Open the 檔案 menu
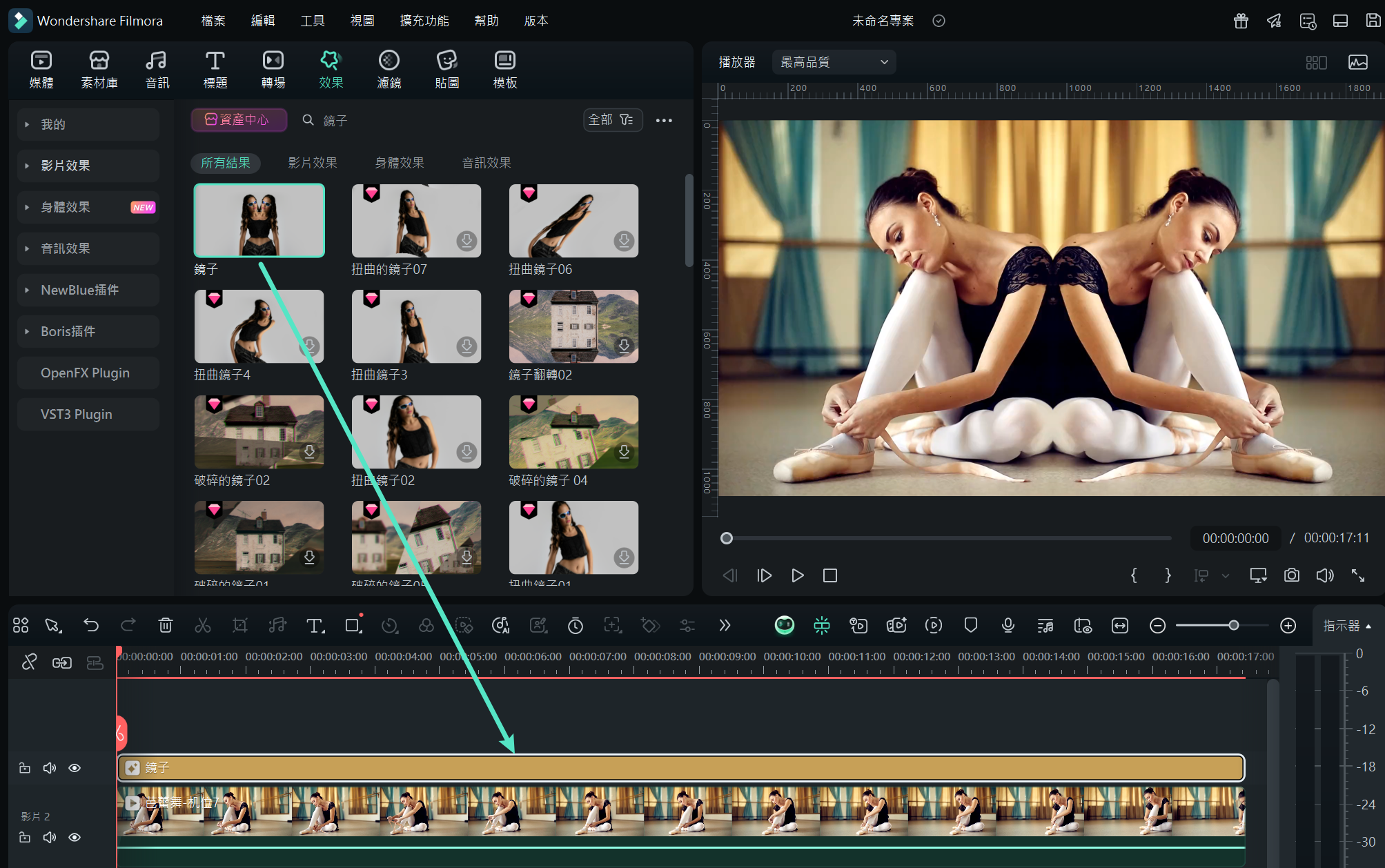Viewport: 1385px width, 868px height. (213, 21)
